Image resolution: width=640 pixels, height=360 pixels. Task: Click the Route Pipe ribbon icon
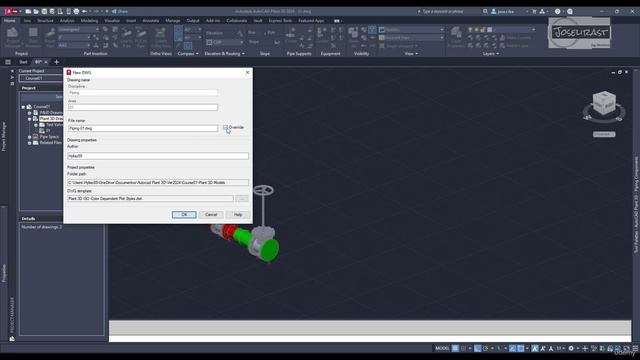[50, 37]
